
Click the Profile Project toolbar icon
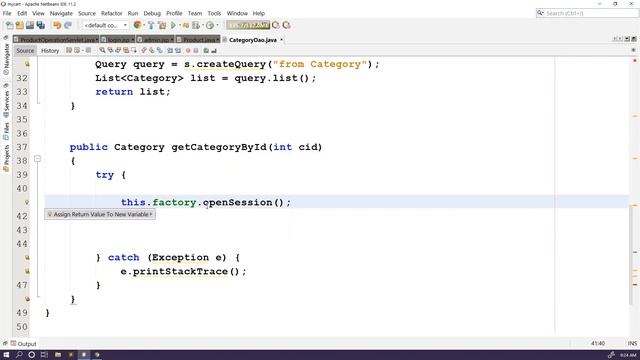click(x=210, y=25)
